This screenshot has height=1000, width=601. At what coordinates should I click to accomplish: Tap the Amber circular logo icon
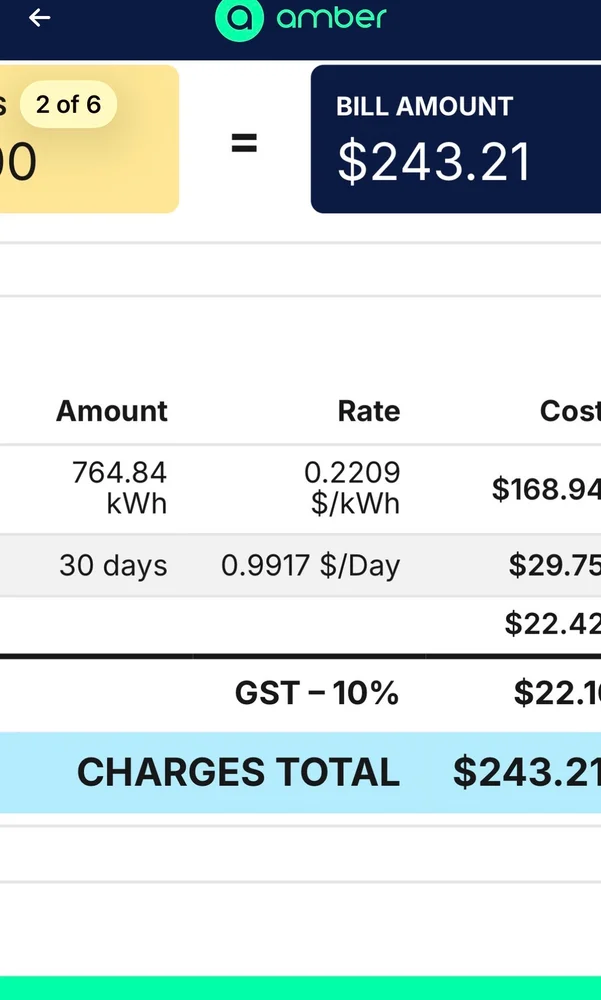[x=239, y=19]
